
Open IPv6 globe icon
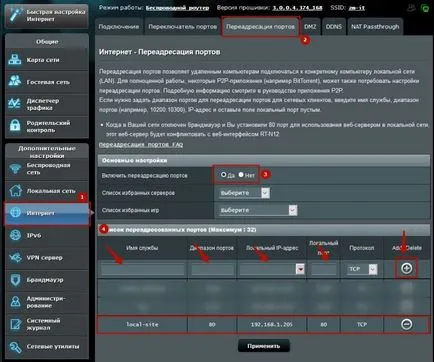15,235
